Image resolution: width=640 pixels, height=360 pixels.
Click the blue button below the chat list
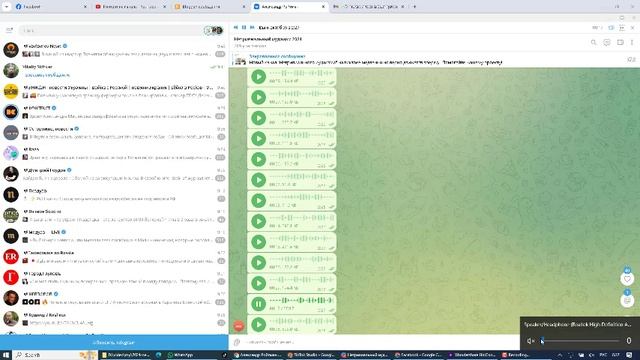tap(114, 342)
